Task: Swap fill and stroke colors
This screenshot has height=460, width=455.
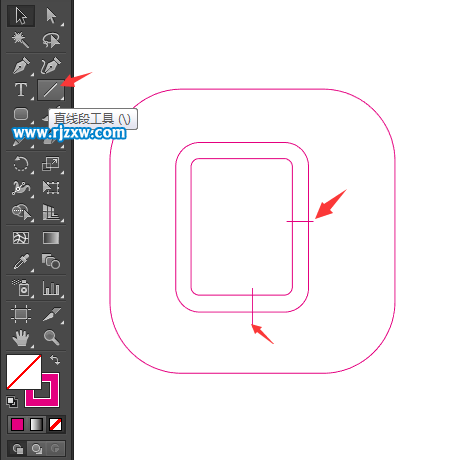Action: [55, 360]
